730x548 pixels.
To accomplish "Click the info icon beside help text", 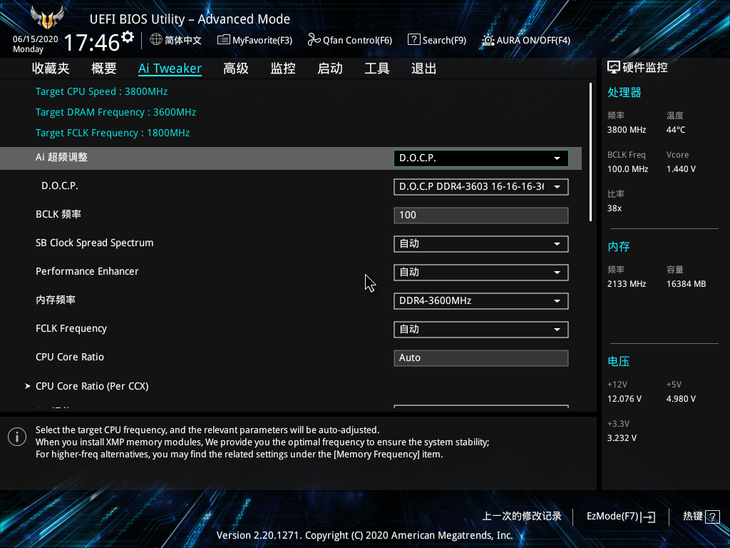I will click(16, 437).
